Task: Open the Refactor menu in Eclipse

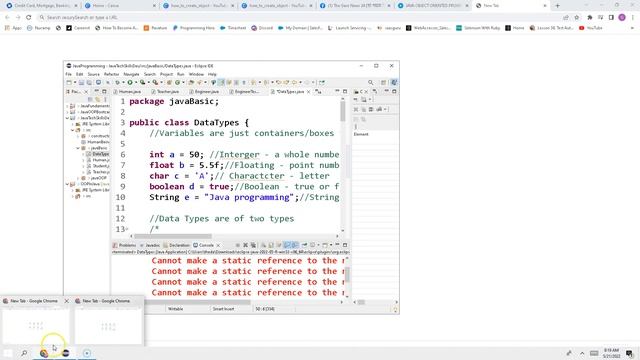Action: coord(111,74)
